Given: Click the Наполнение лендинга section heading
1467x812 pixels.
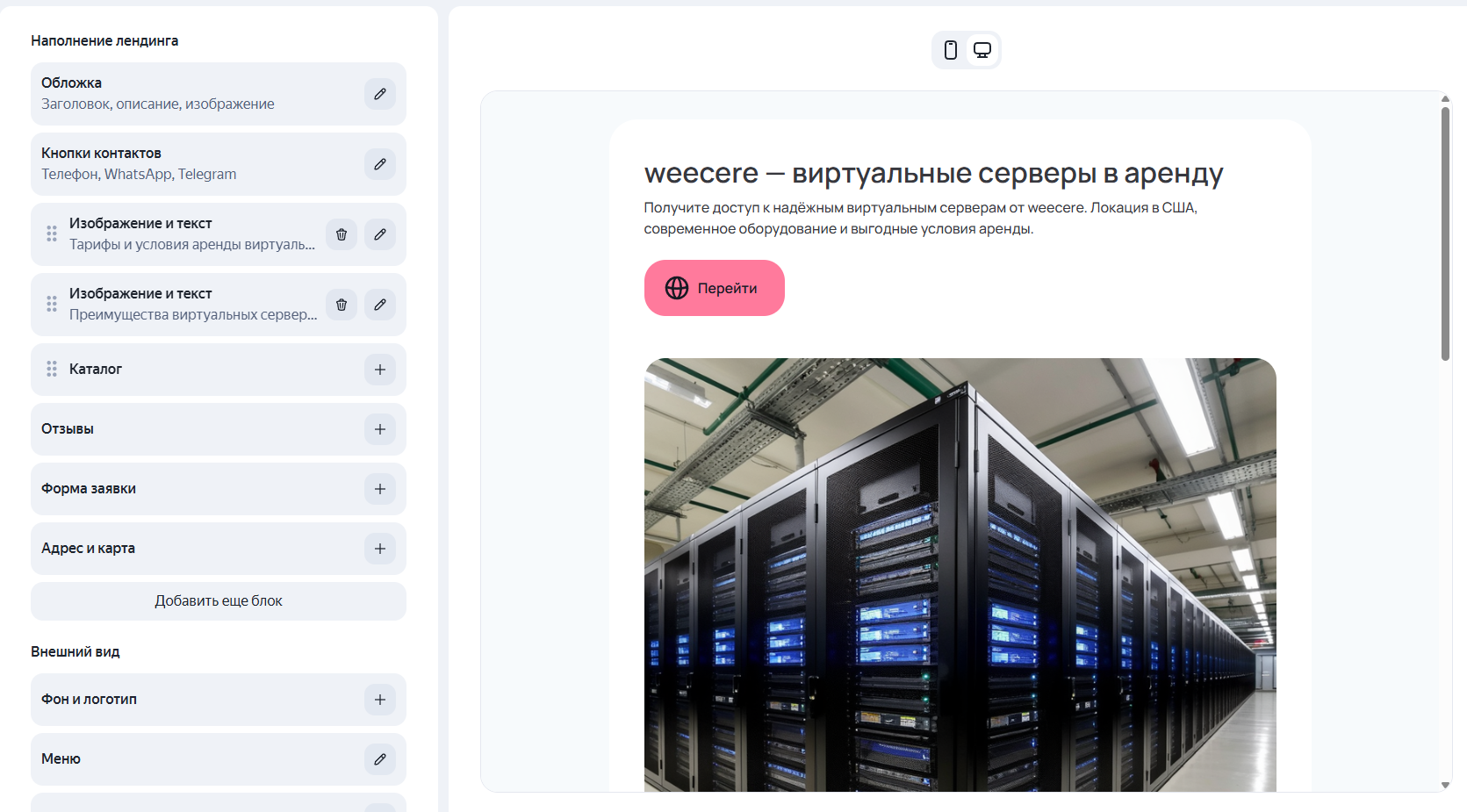Looking at the screenshot, I should [104, 40].
